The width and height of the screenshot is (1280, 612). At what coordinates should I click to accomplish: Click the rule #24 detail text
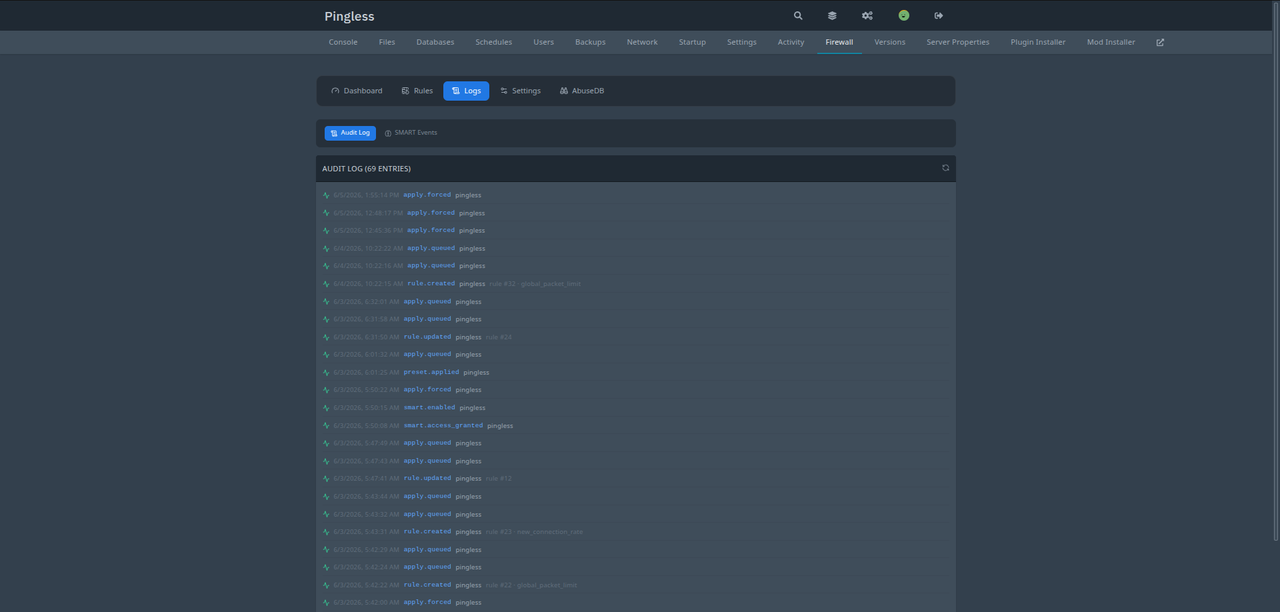498,337
